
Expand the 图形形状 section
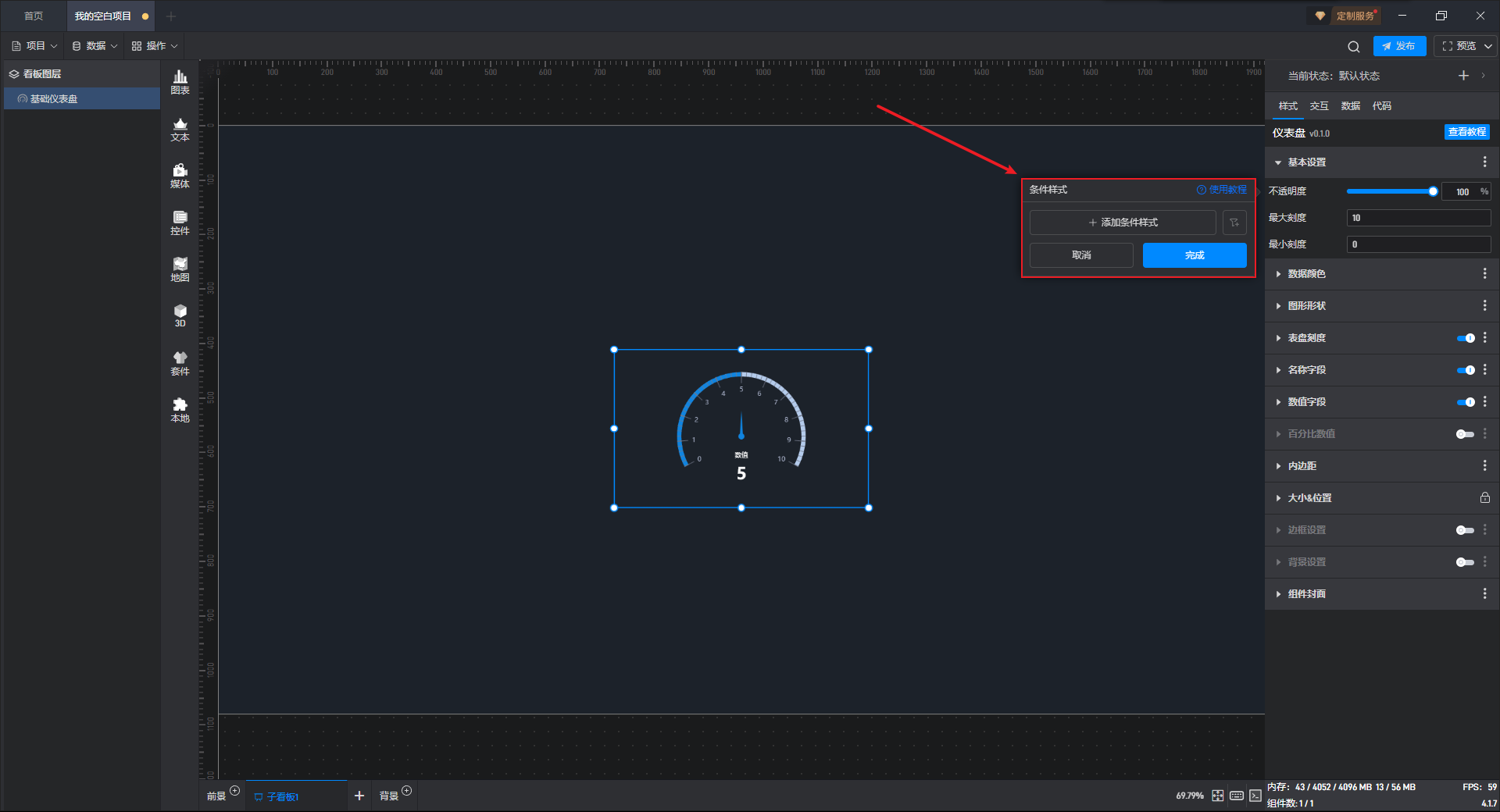[x=1278, y=306]
